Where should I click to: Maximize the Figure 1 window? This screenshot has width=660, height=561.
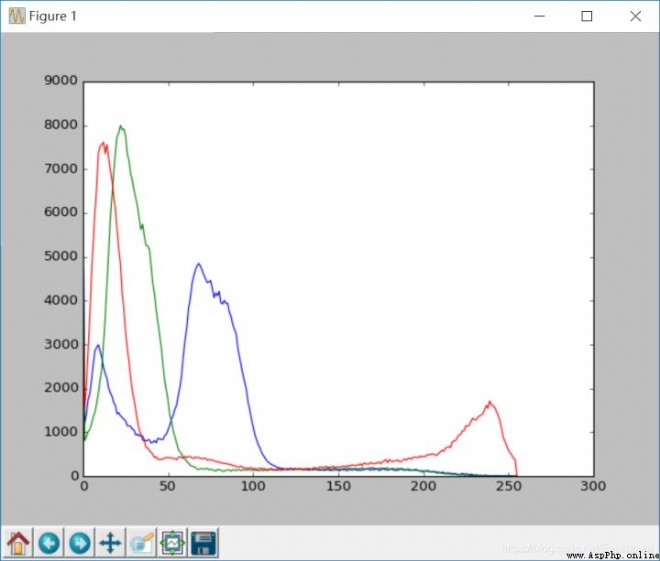click(x=587, y=16)
